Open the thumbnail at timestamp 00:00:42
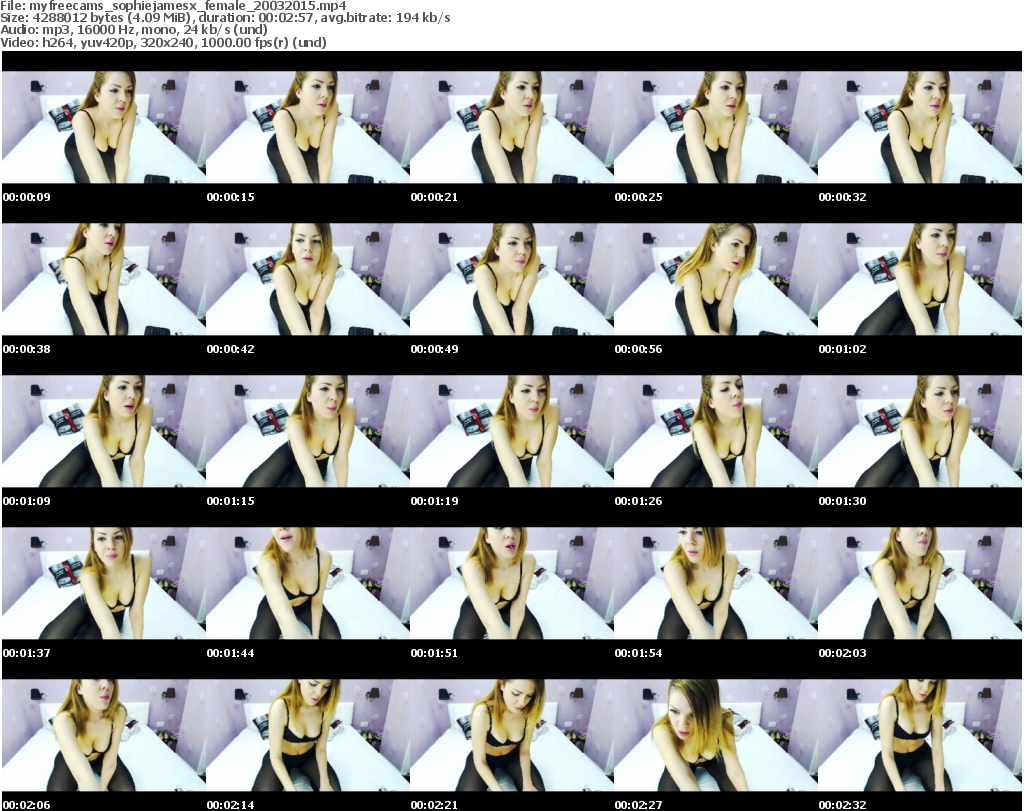The height and width of the screenshot is (811, 1024). click(308, 279)
